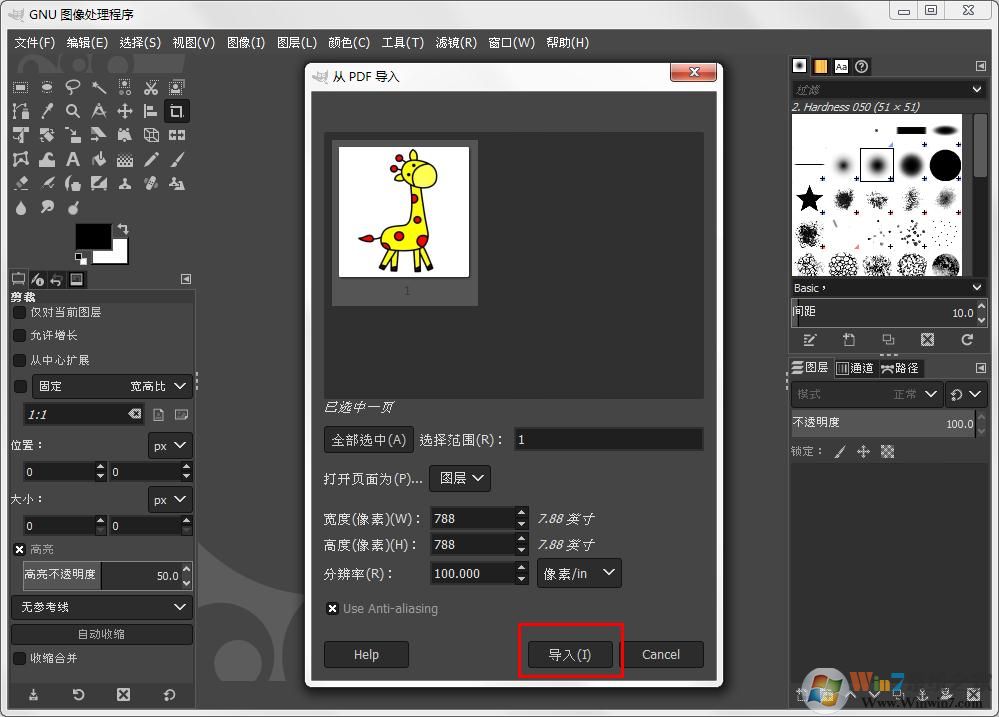Select the Scissors Select tool
999x717 pixels.
point(151,87)
